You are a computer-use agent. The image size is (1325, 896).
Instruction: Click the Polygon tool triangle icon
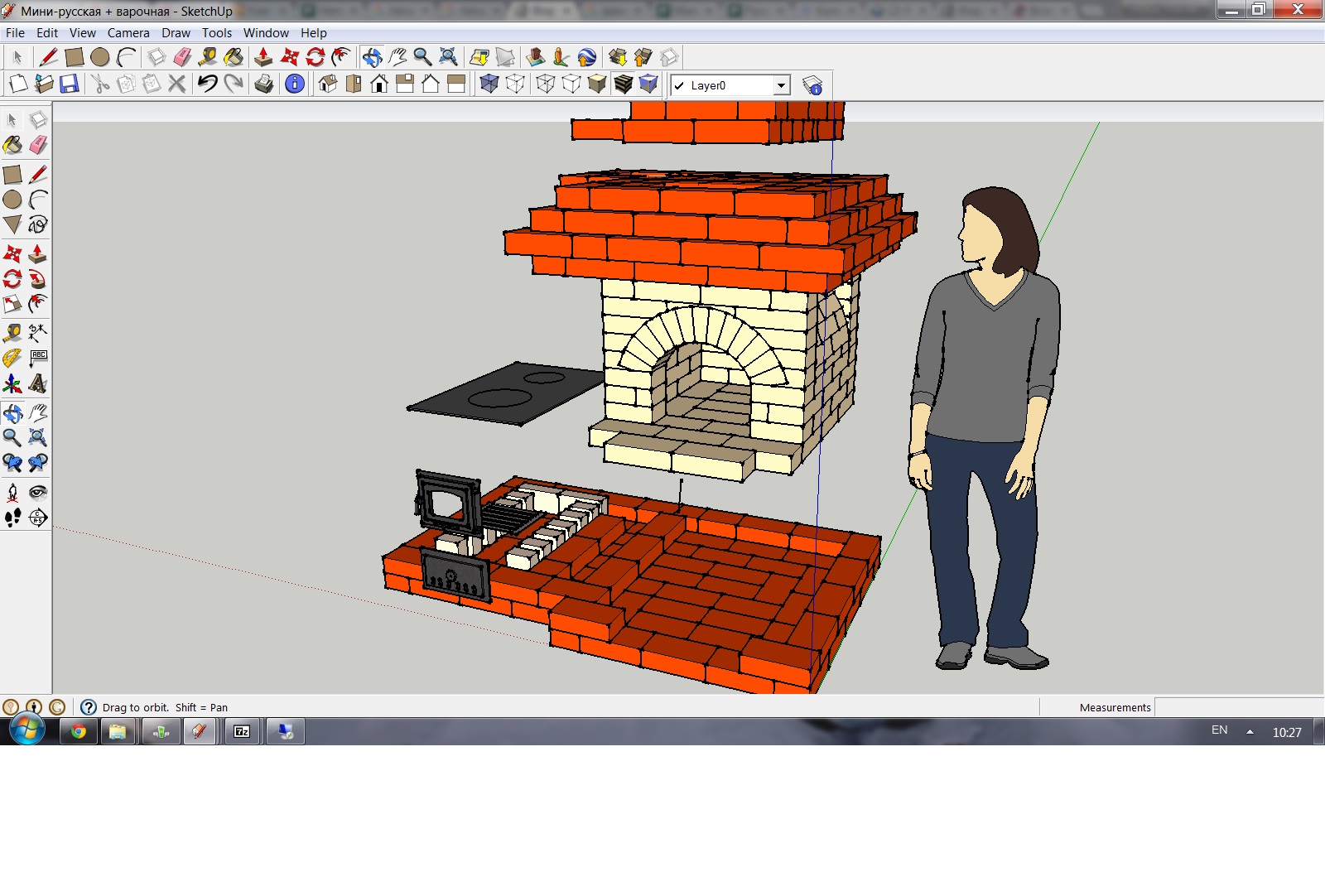12,224
